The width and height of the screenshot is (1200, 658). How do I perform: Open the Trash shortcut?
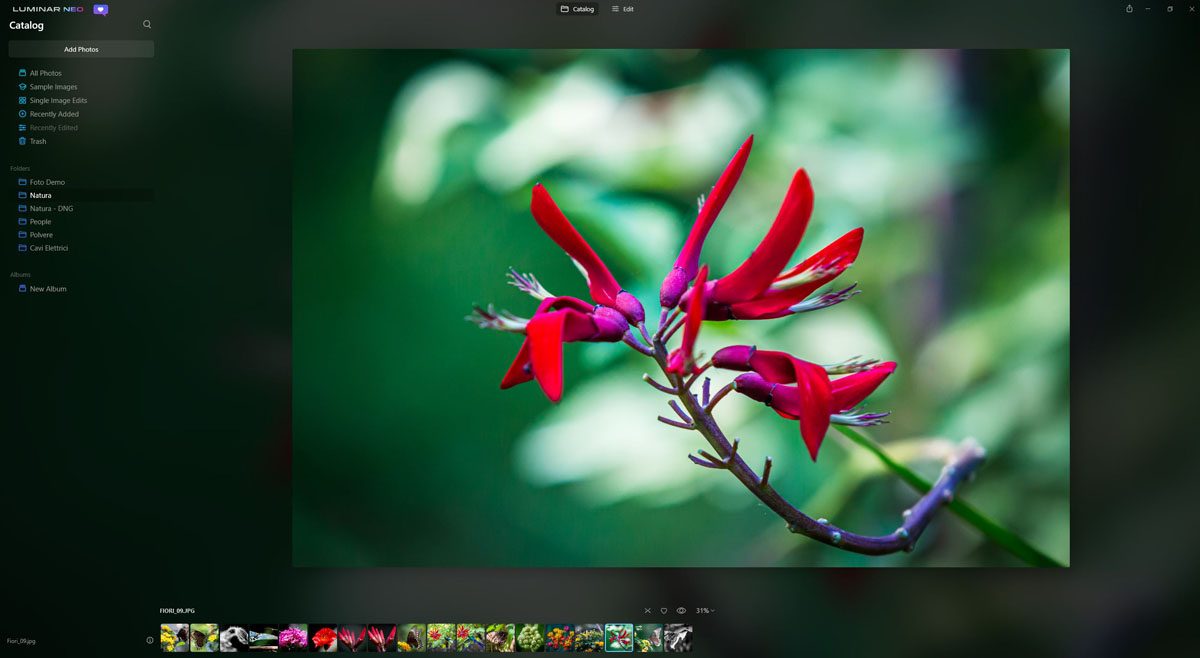(x=38, y=141)
